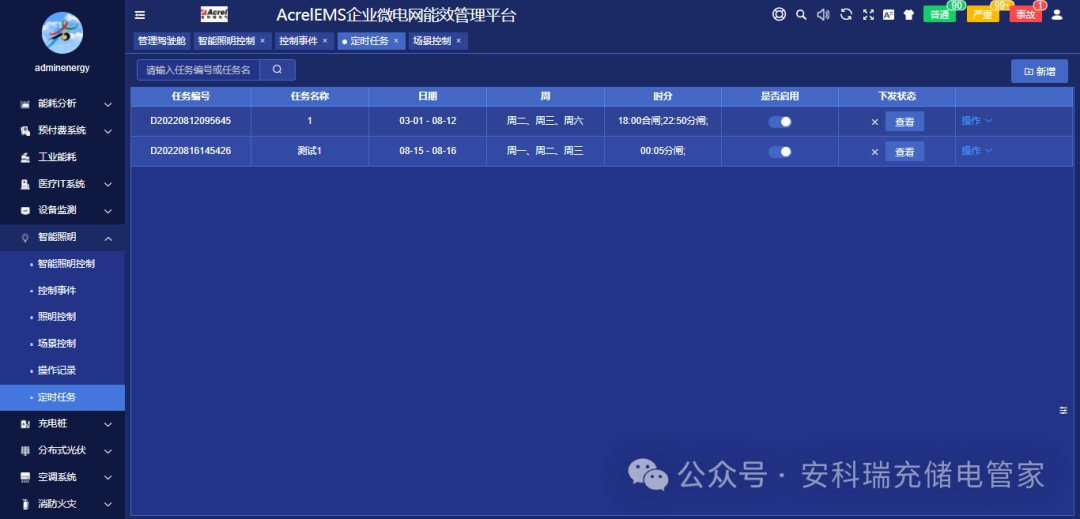Click the 设备监测 sidebar icon
The image size is (1080, 519).
click(25, 211)
